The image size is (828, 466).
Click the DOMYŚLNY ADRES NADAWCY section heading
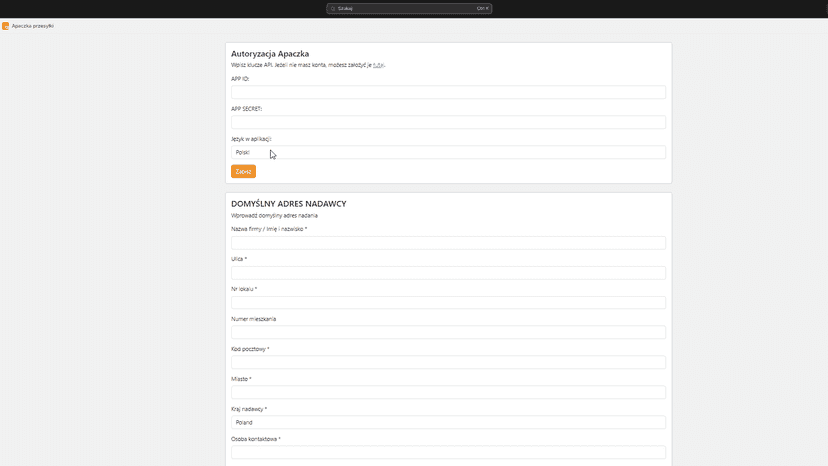288,203
